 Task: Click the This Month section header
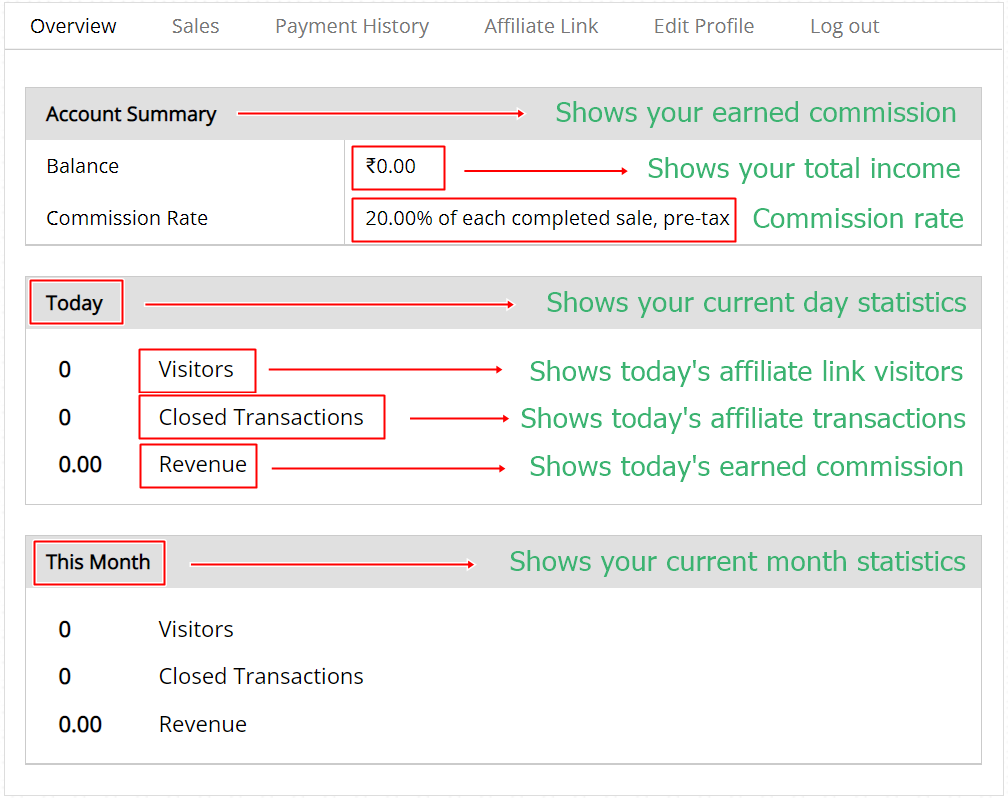tap(98, 562)
